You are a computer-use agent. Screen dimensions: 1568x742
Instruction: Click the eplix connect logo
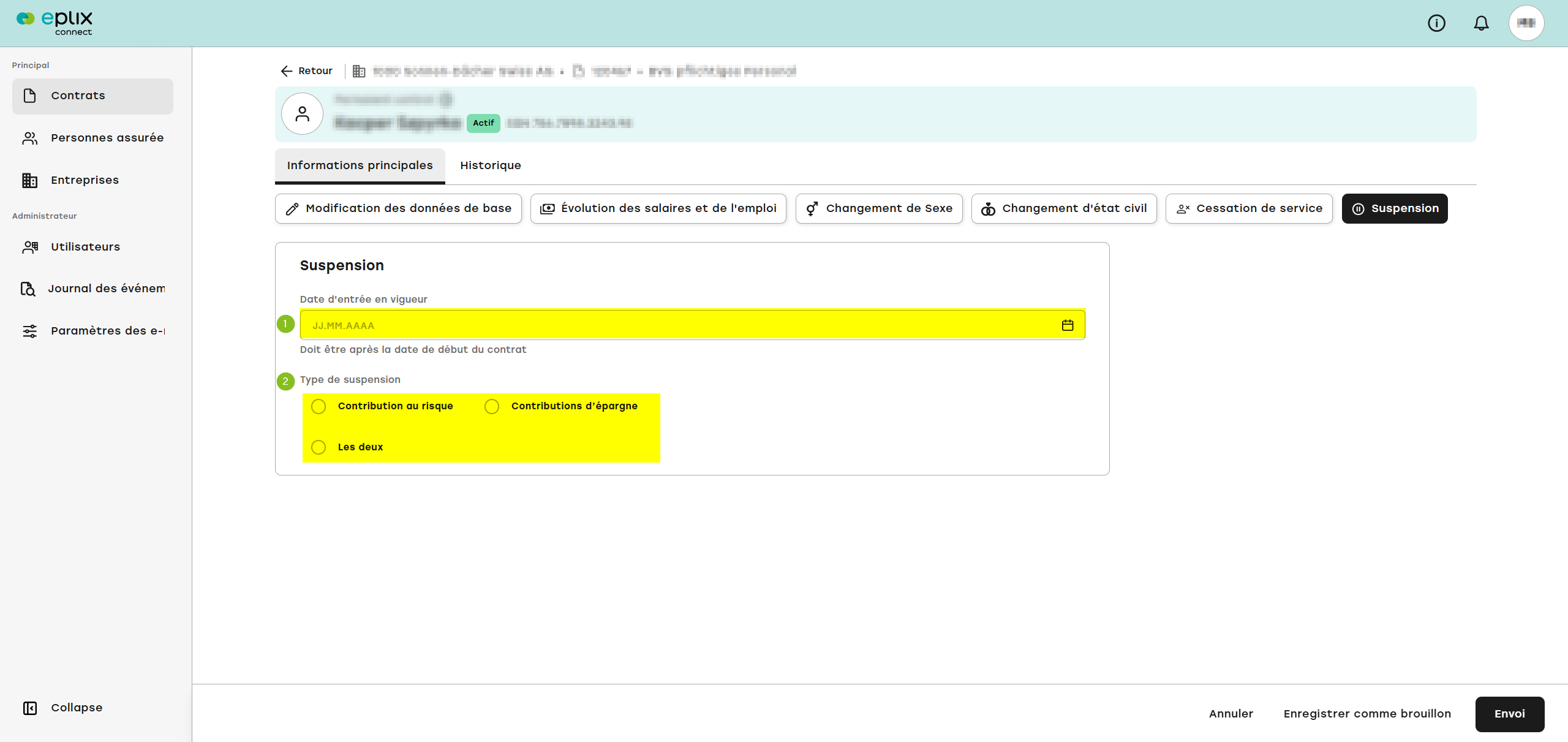(54, 23)
